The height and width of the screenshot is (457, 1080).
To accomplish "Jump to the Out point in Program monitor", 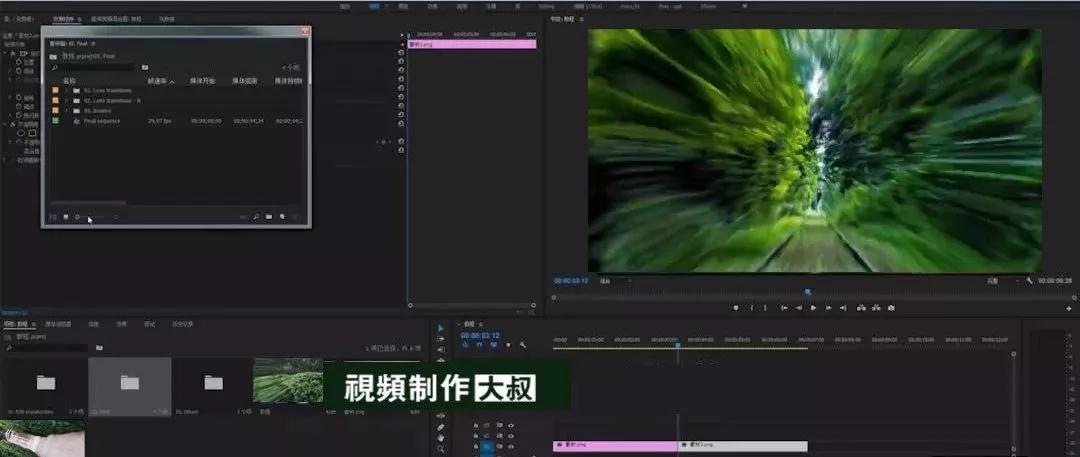I will pos(843,308).
